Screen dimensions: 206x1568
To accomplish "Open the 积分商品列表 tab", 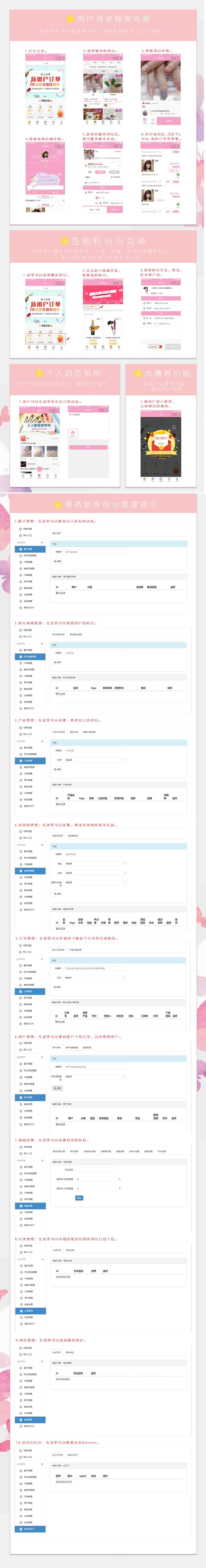I will pyautogui.click(x=58, y=634).
